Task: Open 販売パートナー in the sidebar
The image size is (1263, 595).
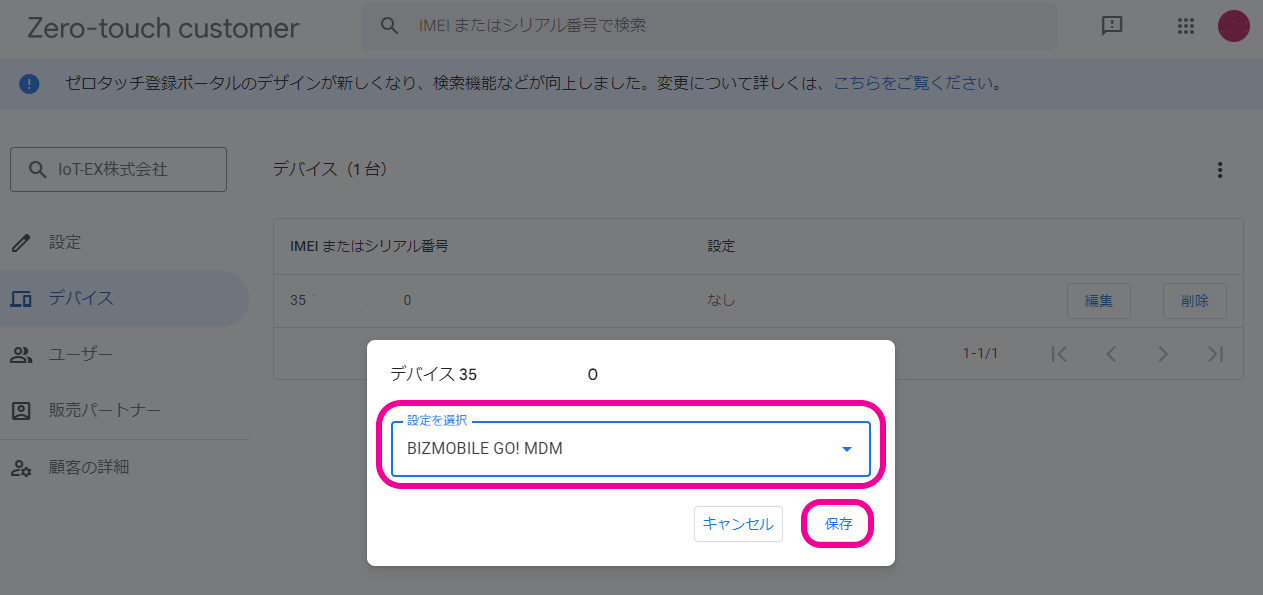Action: click(x=104, y=410)
